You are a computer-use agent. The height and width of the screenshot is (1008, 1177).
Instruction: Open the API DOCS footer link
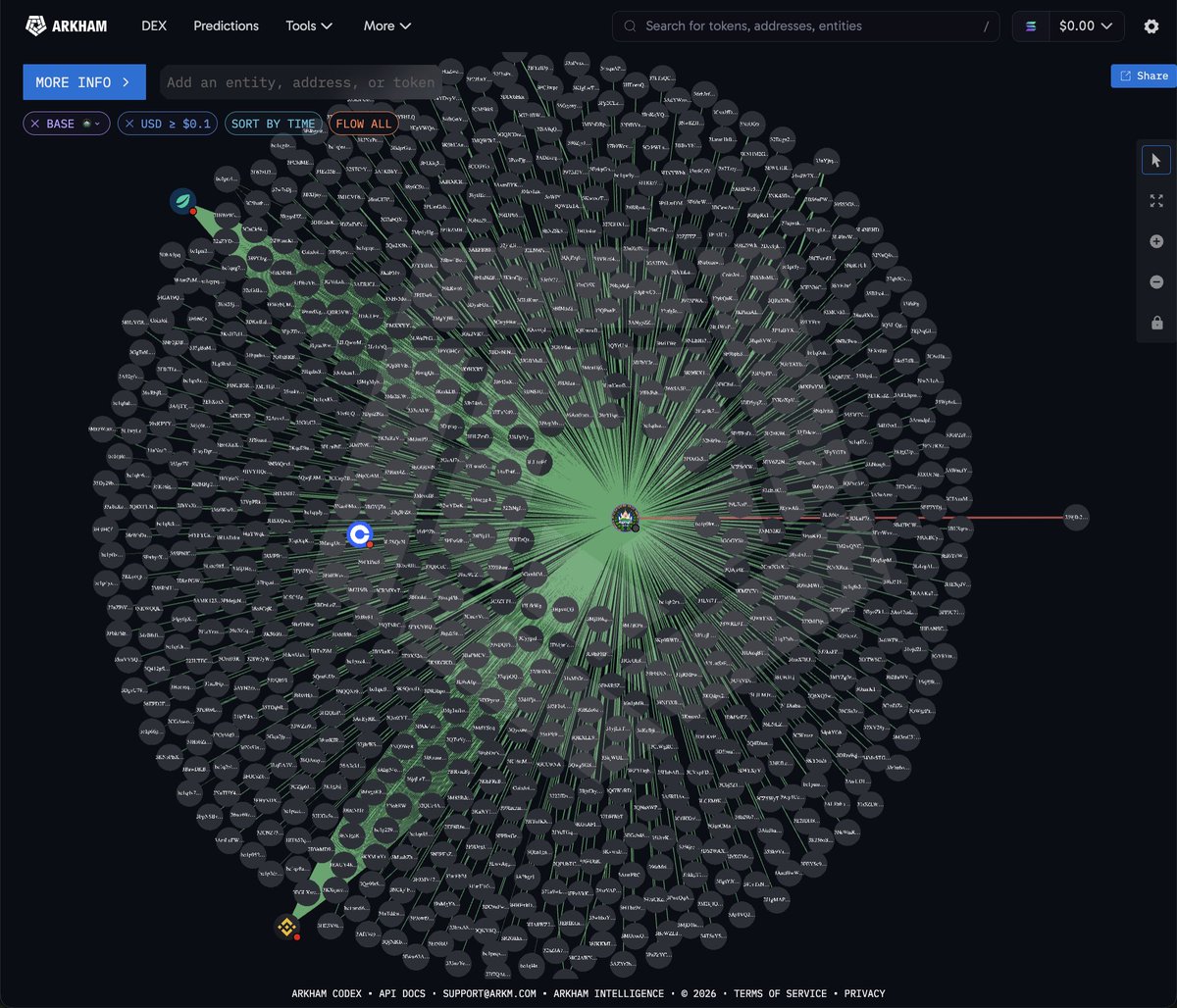tap(402, 993)
